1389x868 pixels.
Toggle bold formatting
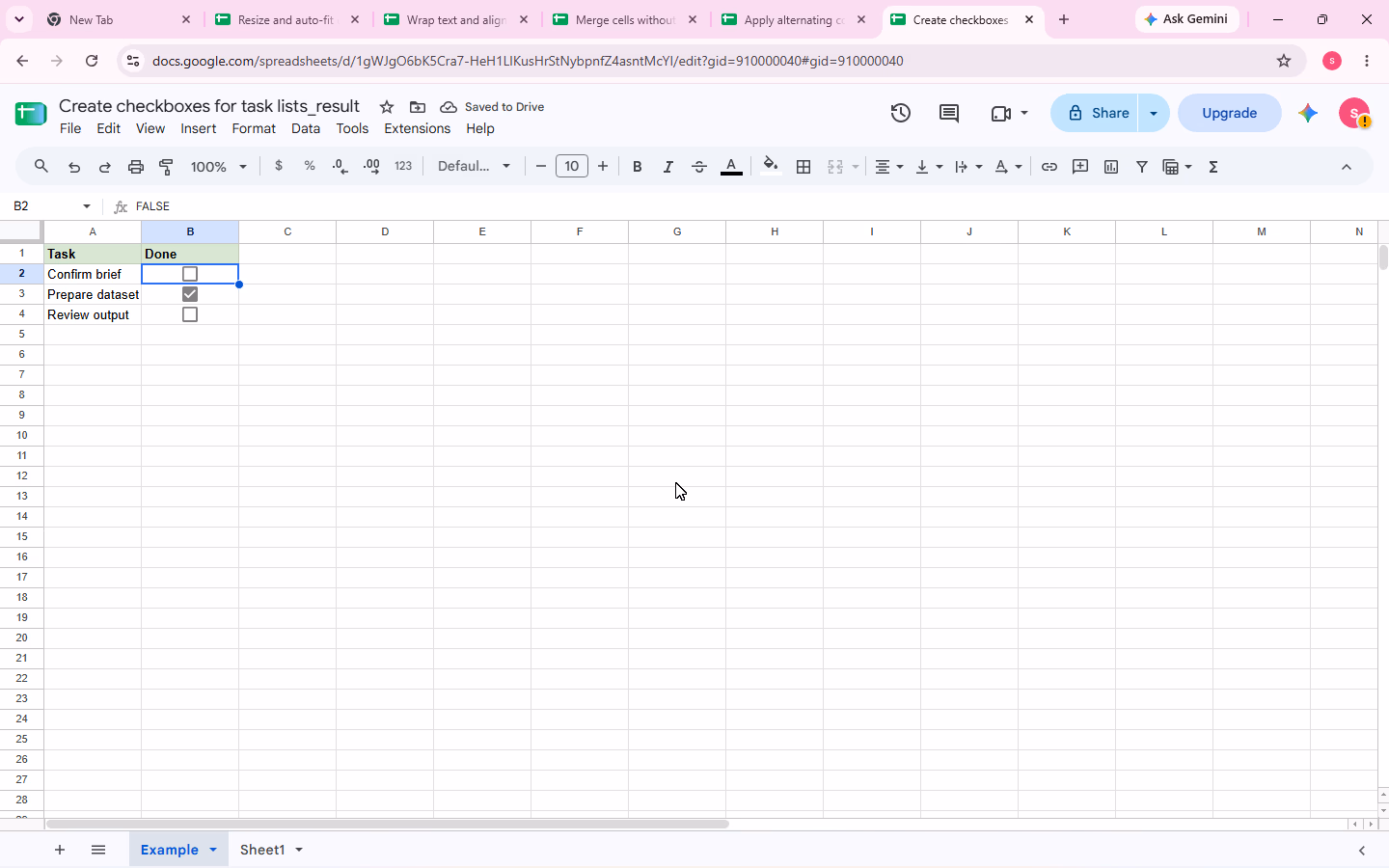pos(637,167)
